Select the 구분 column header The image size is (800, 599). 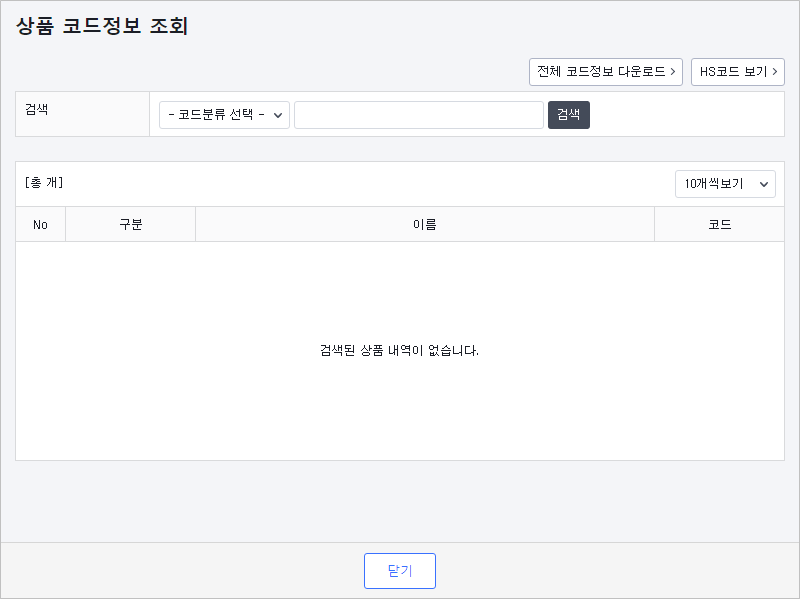[x=131, y=224]
